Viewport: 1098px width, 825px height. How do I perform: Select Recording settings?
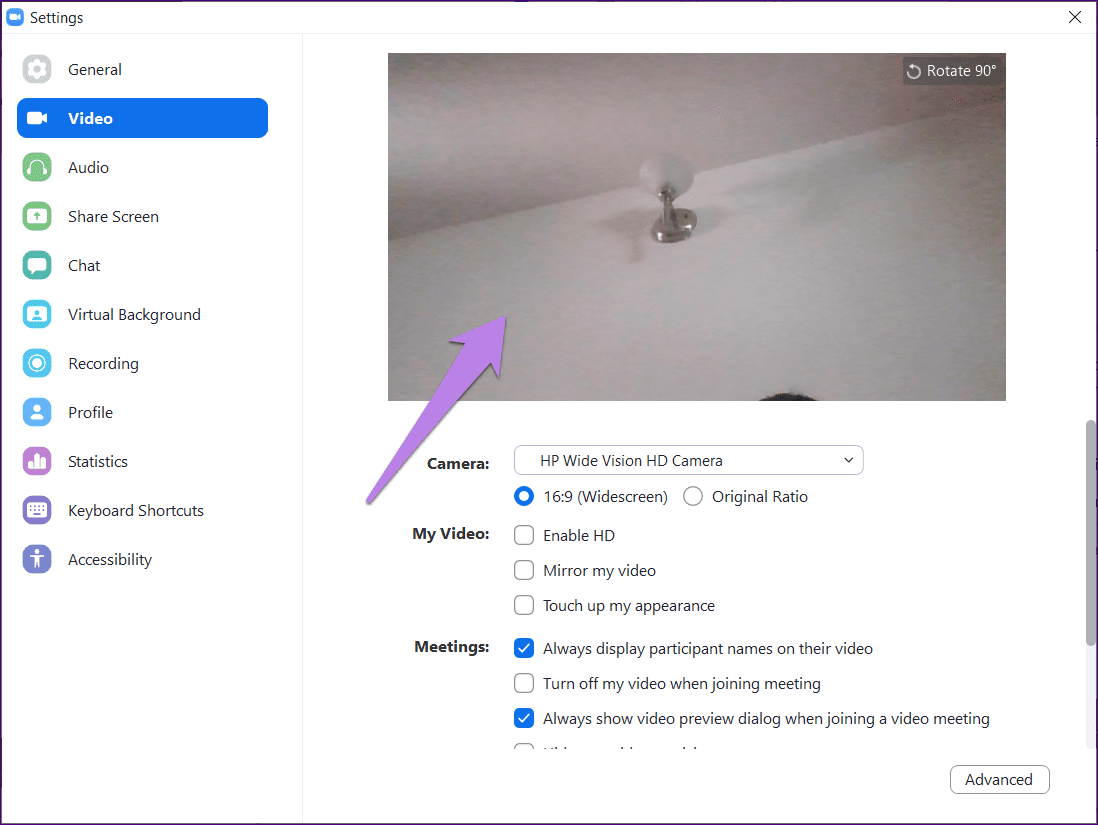click(104, 363)
